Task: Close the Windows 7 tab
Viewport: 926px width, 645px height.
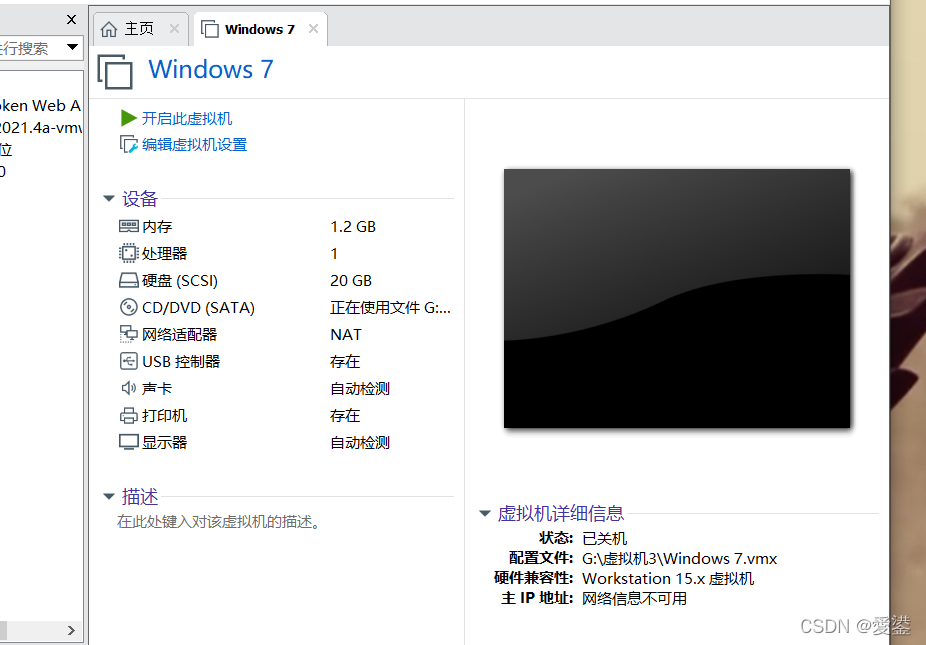Action: click(x=314, y=28)
